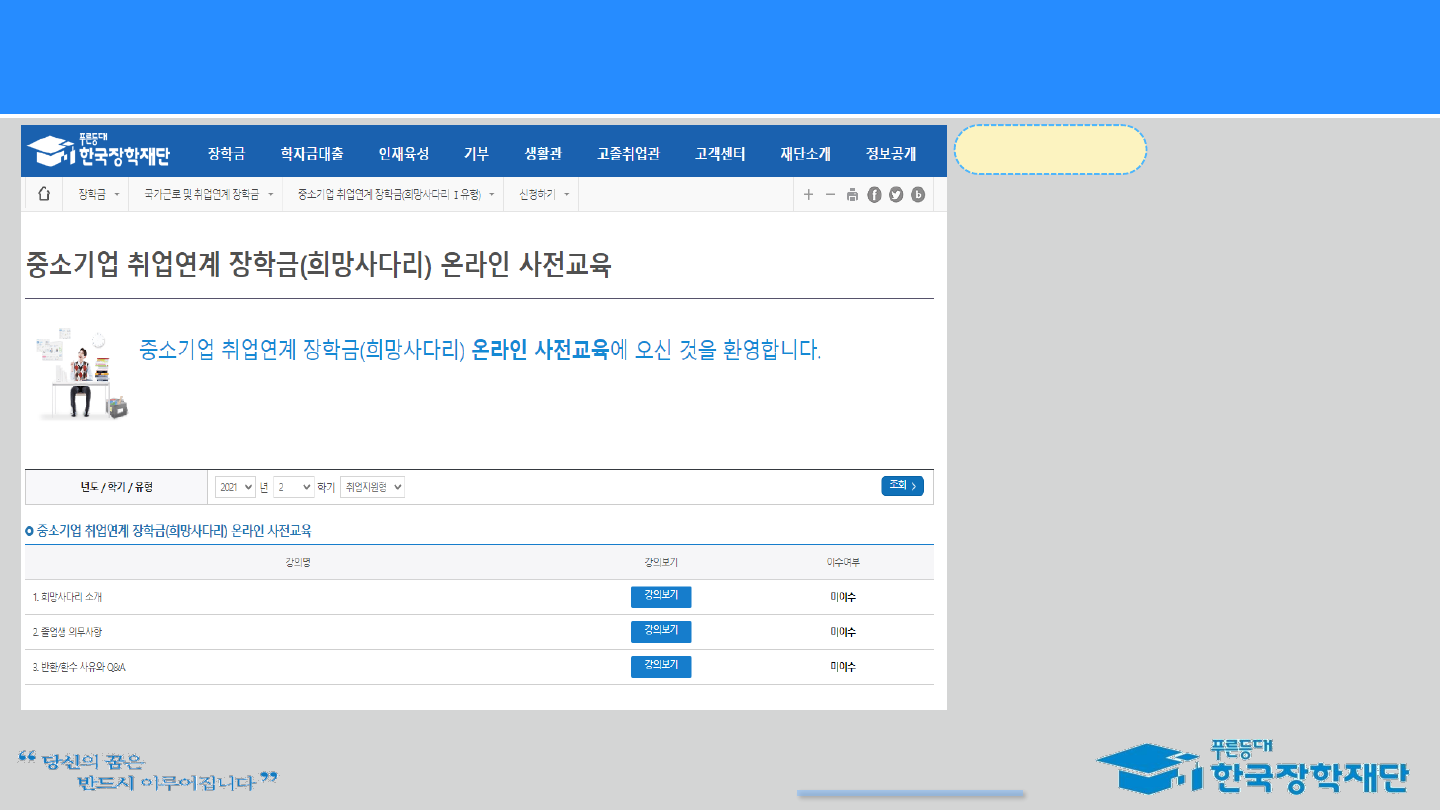Open the semester dropdown showing 2

(293, 487)
